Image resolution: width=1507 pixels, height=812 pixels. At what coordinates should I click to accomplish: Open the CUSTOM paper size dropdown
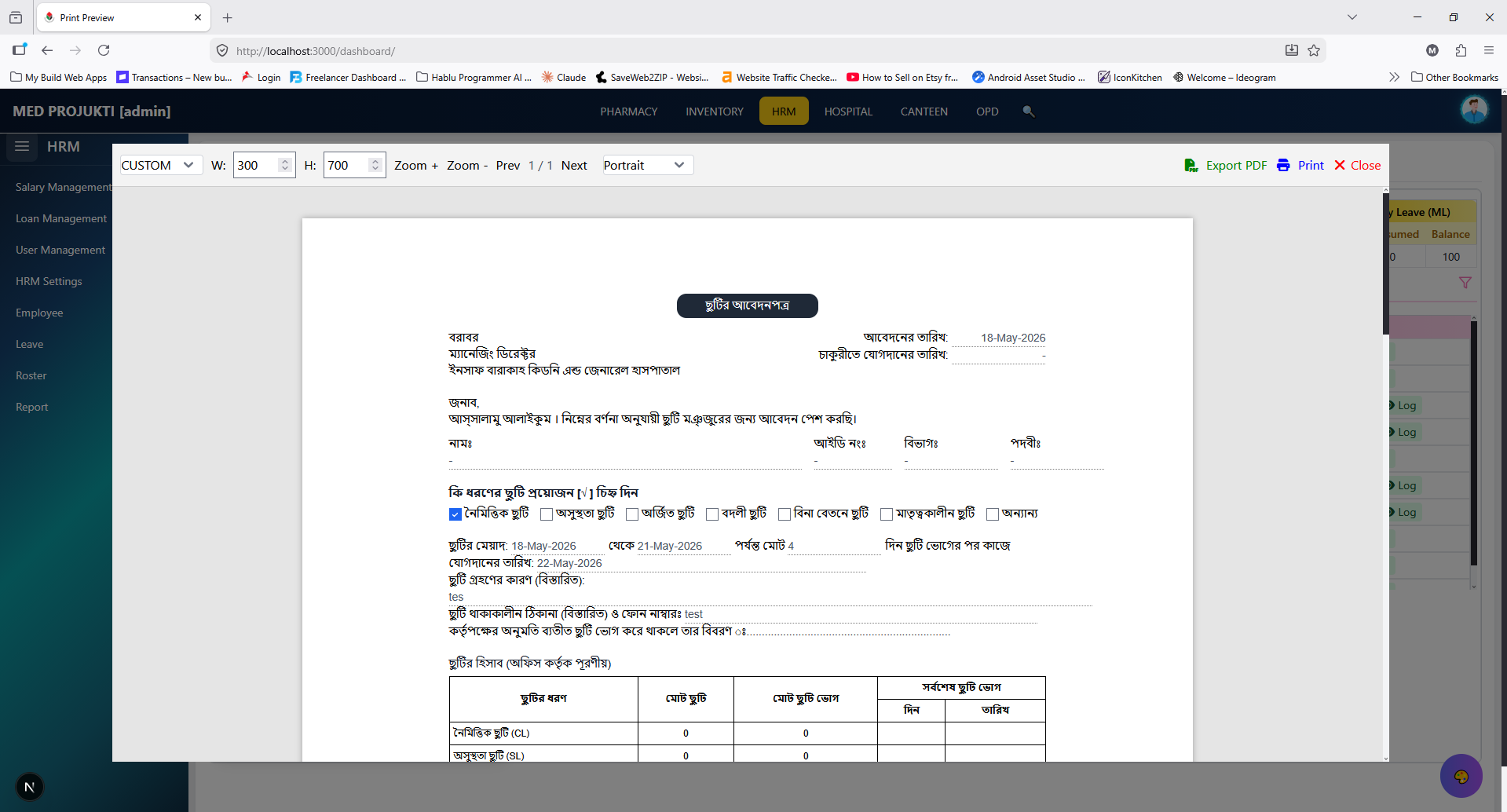(161, 165)
